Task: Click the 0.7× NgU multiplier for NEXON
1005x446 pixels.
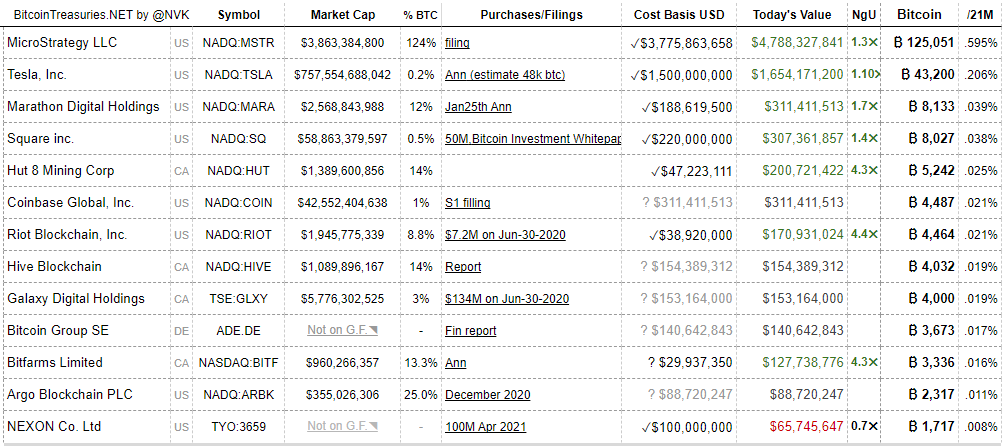Action: [864, 427]
